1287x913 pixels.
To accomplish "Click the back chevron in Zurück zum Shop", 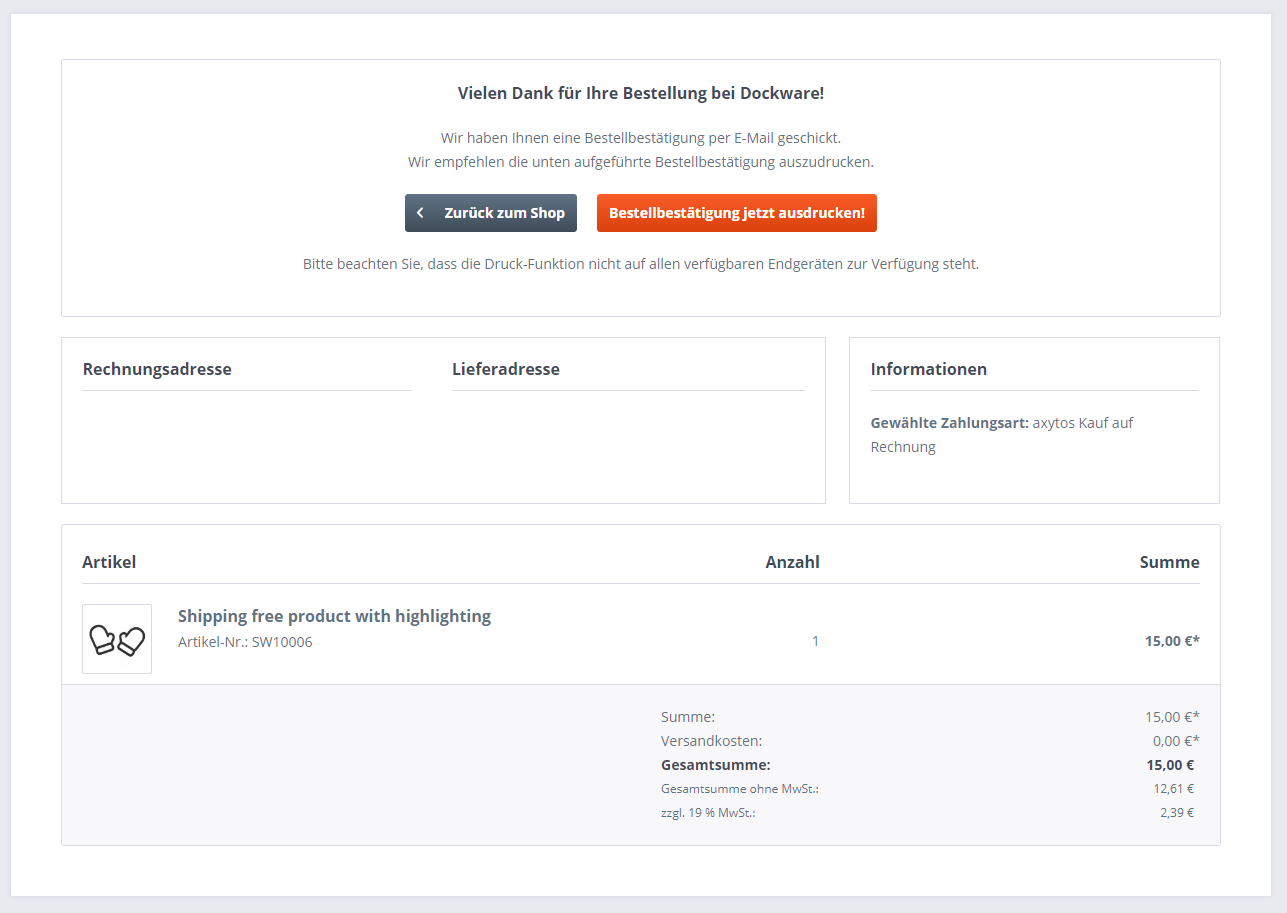I will (420, 213).
